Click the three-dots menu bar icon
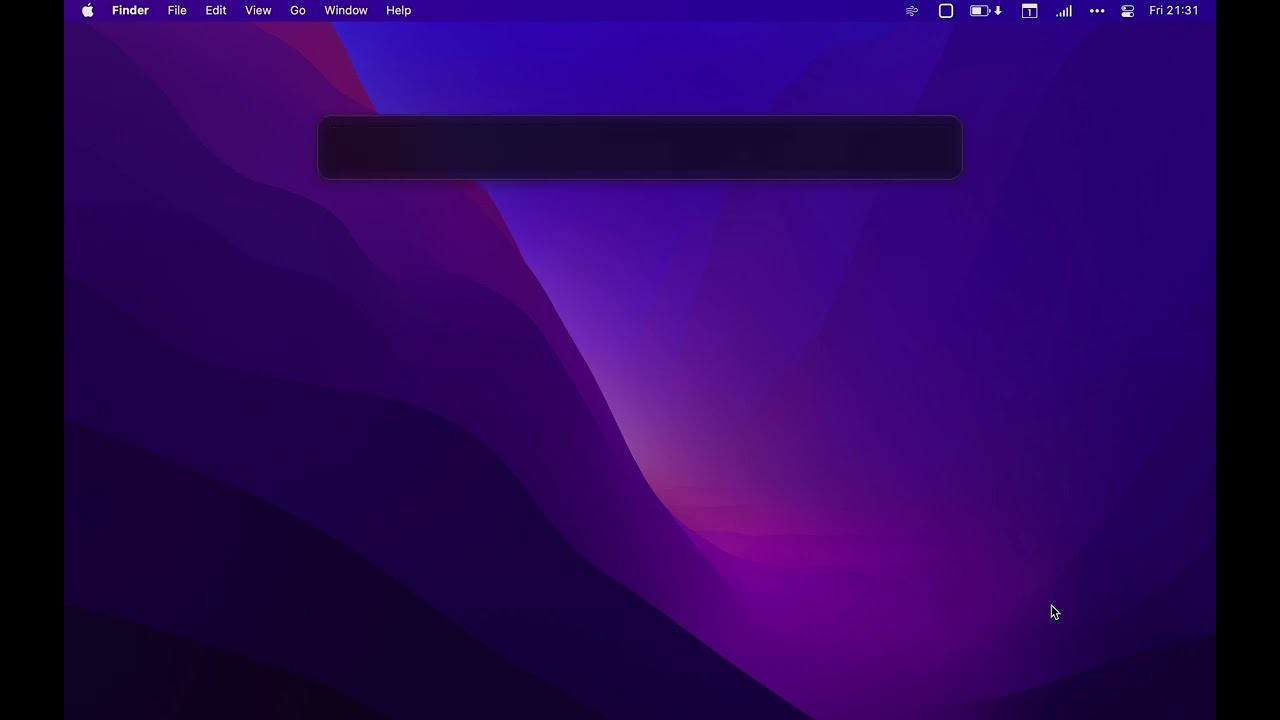This screenshot has height=720, width=1280. coord(1097,11)
